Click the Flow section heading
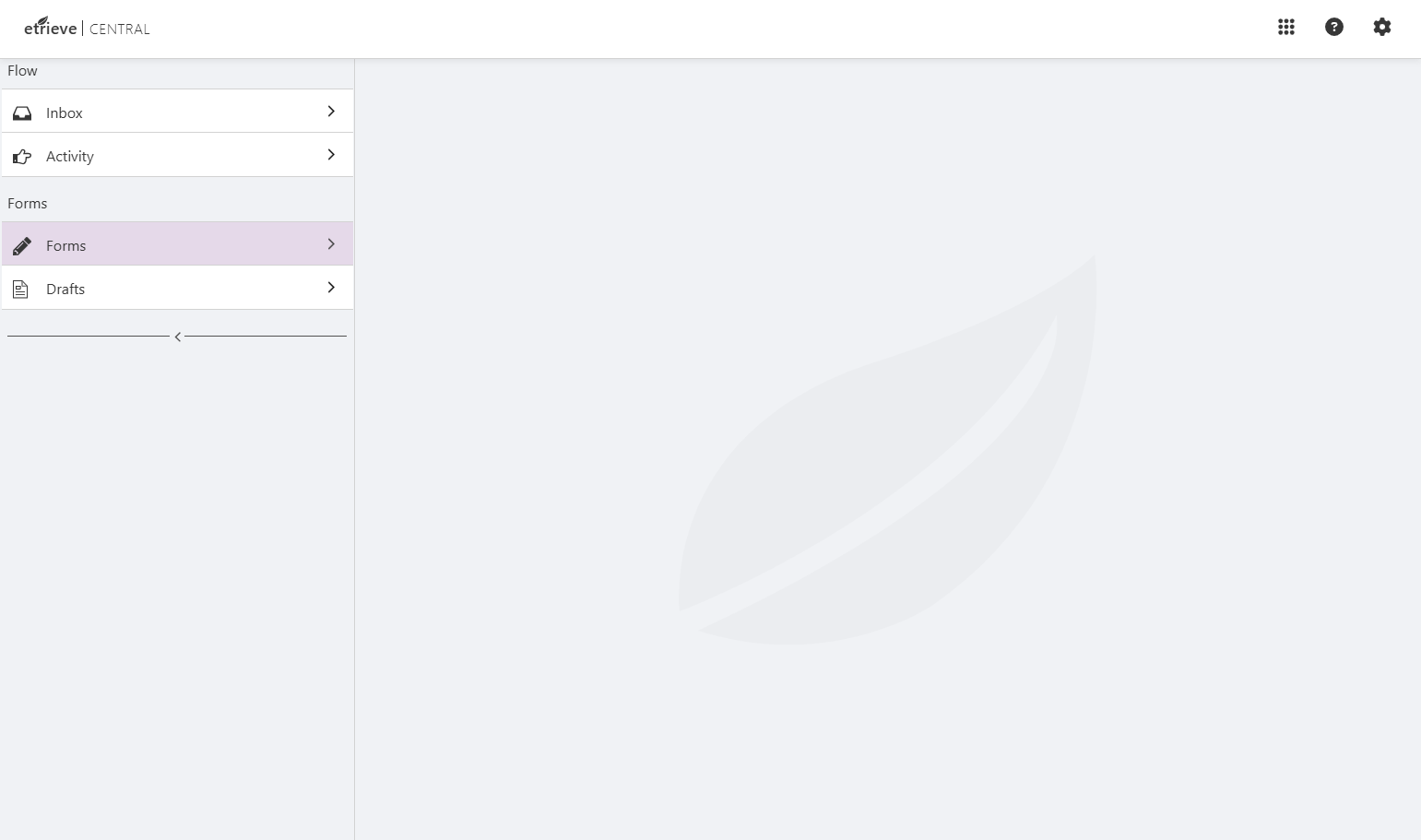The image size is (1421, 840). pyautogui.click(x=22, y=70)
